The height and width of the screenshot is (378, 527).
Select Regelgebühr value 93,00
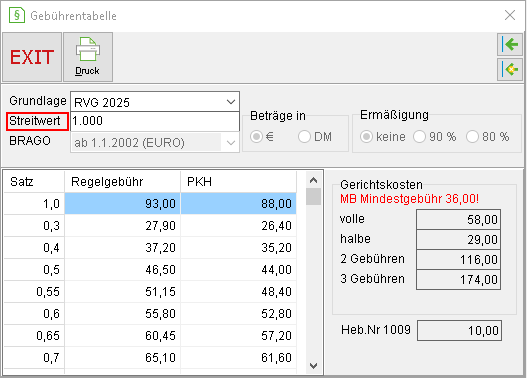122,204
